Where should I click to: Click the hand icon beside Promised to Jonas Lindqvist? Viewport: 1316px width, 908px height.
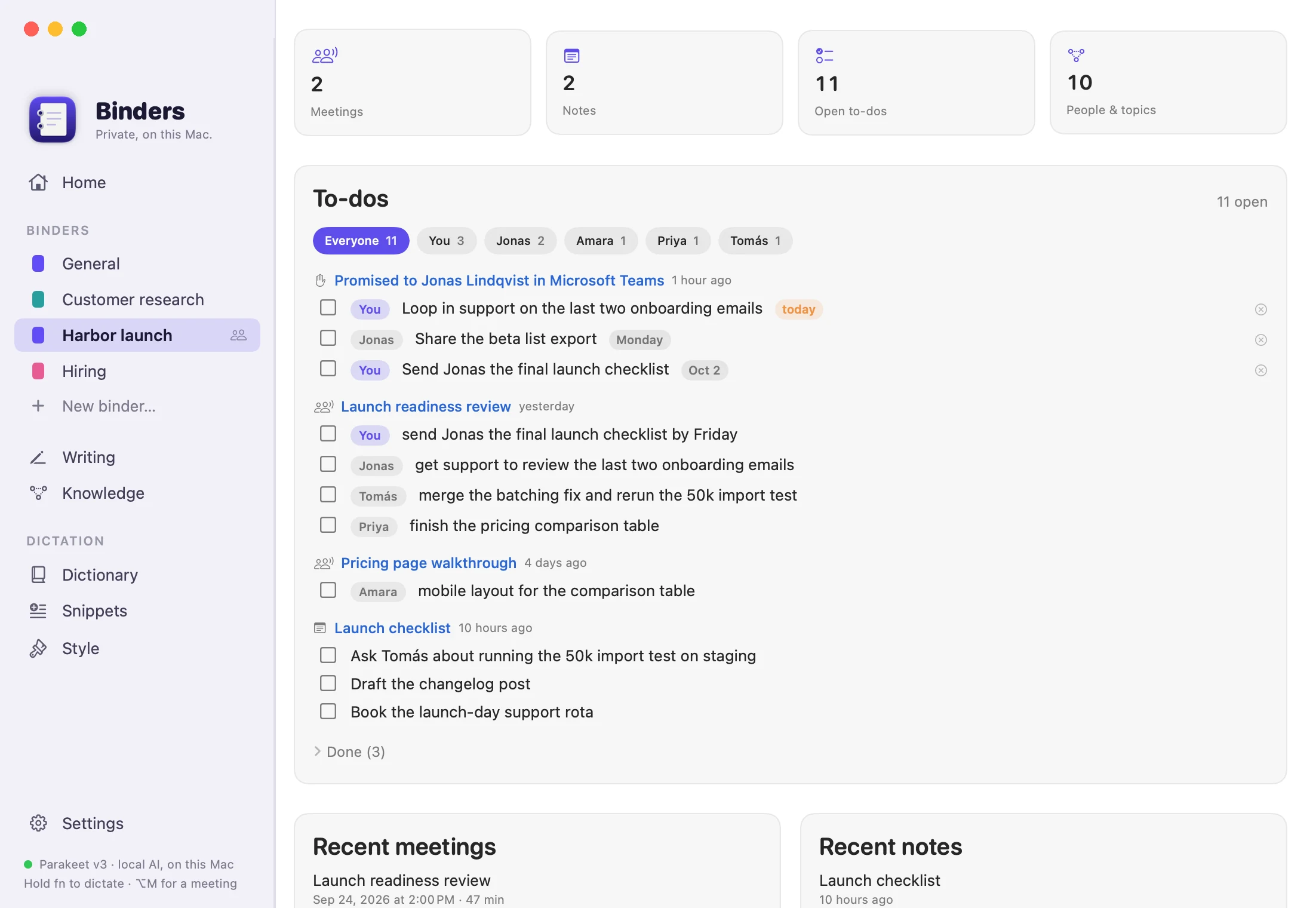321,280
